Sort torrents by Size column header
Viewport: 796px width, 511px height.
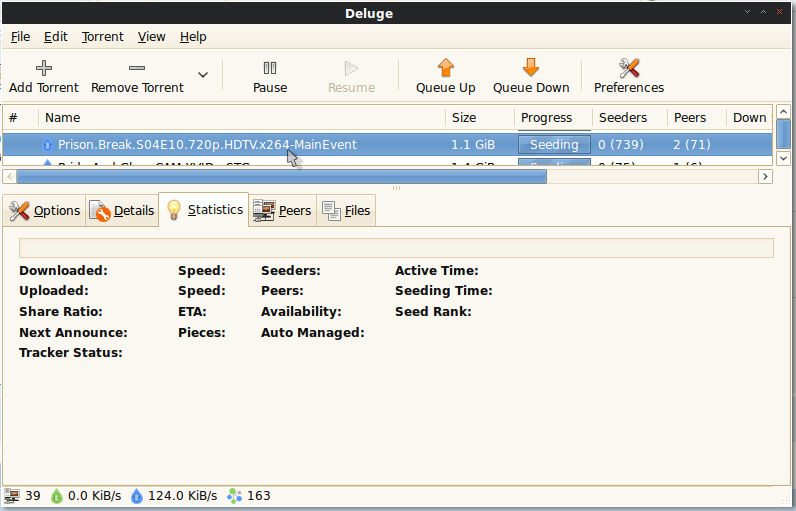tap(480, 118)
